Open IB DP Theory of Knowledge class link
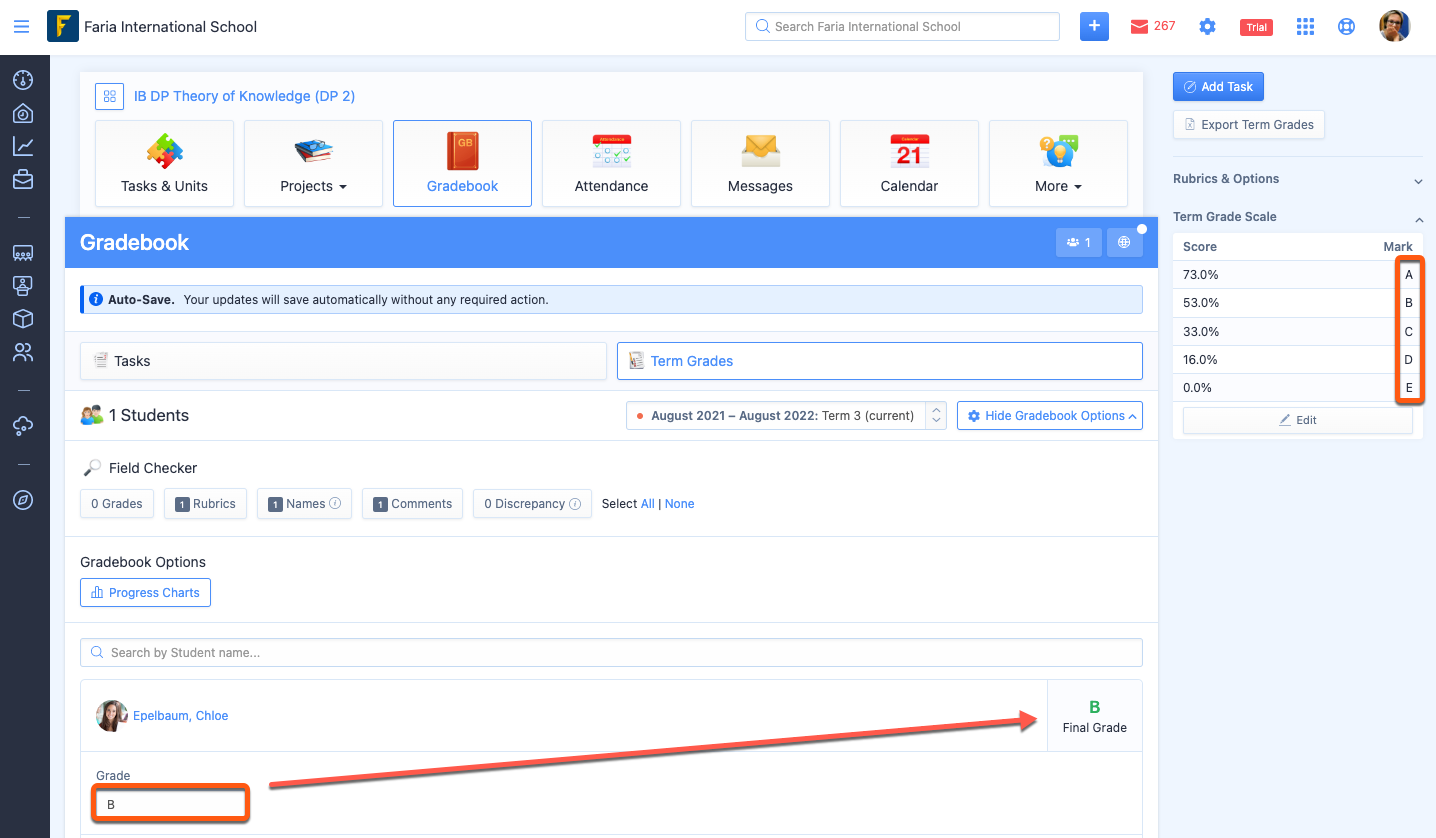 245,96
